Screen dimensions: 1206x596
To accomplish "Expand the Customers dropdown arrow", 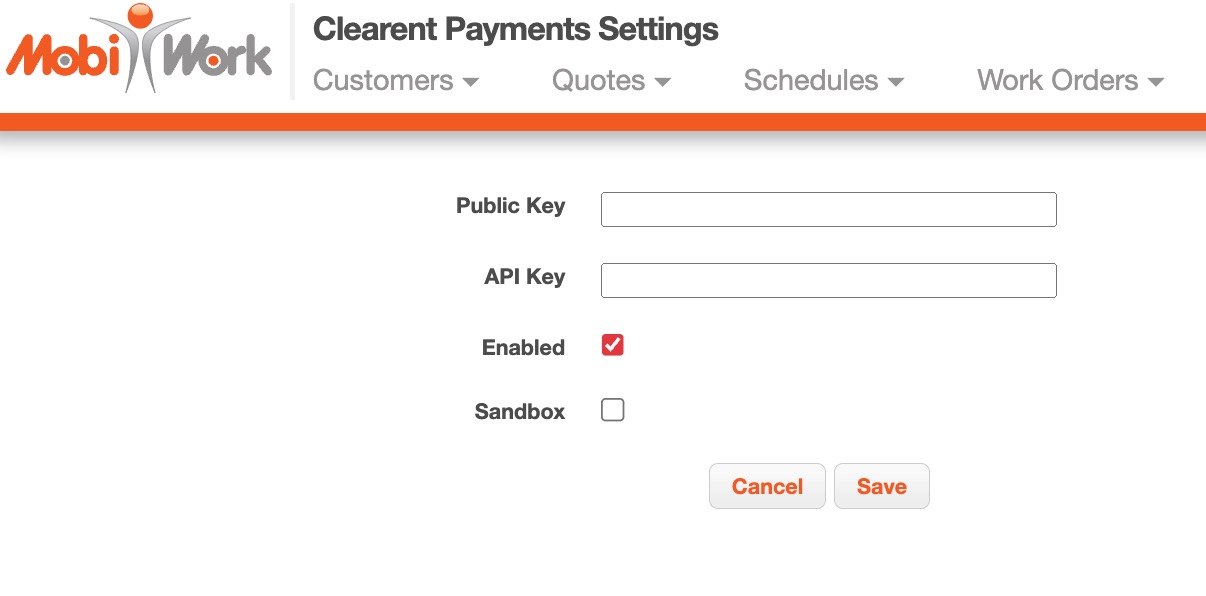I will 470,82.
